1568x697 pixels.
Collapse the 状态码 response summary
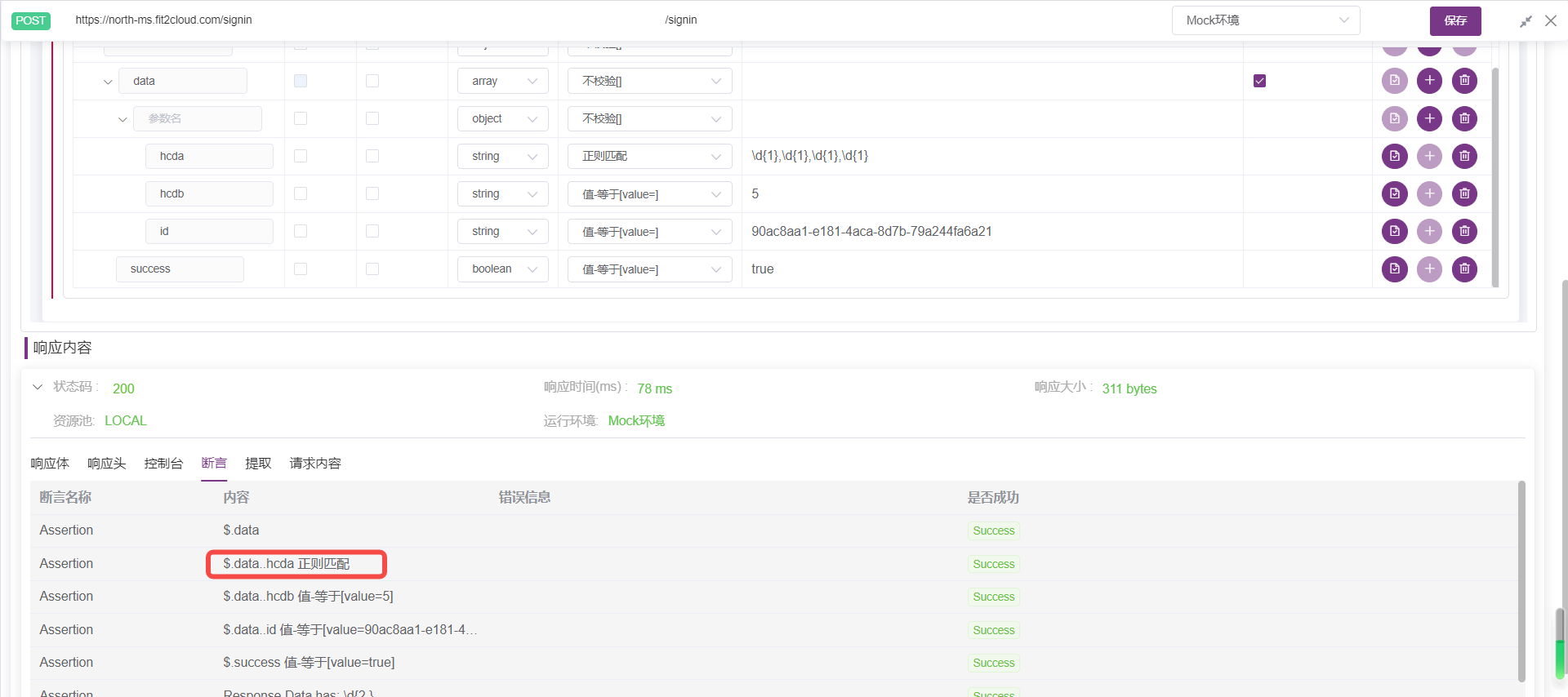coord(38,387)
